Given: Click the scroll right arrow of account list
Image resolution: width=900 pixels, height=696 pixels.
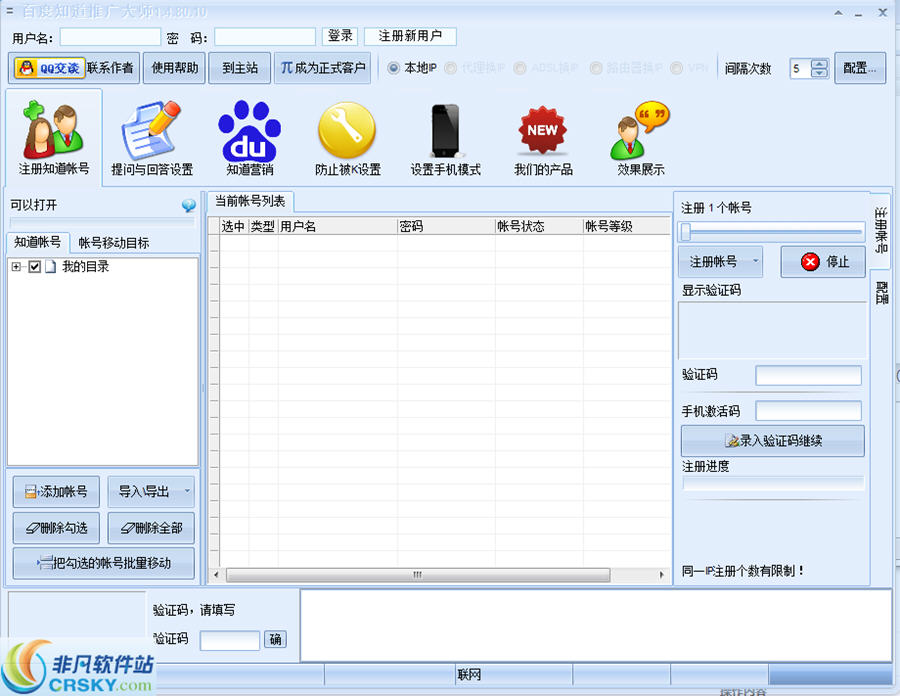Looking at the screenshot, I should tap(662, 575).
